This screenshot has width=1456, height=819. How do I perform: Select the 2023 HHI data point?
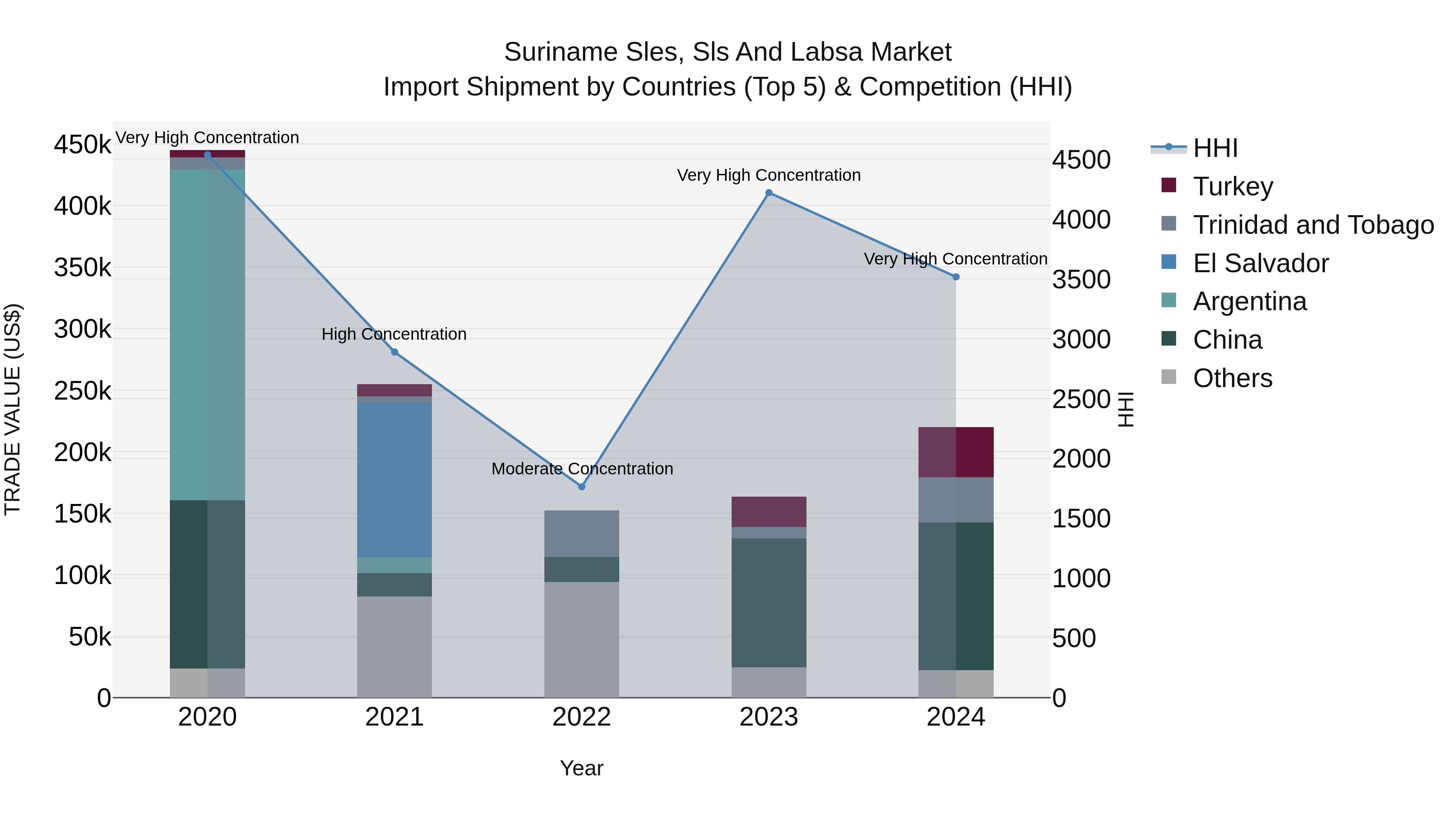[x=769, y=193]
